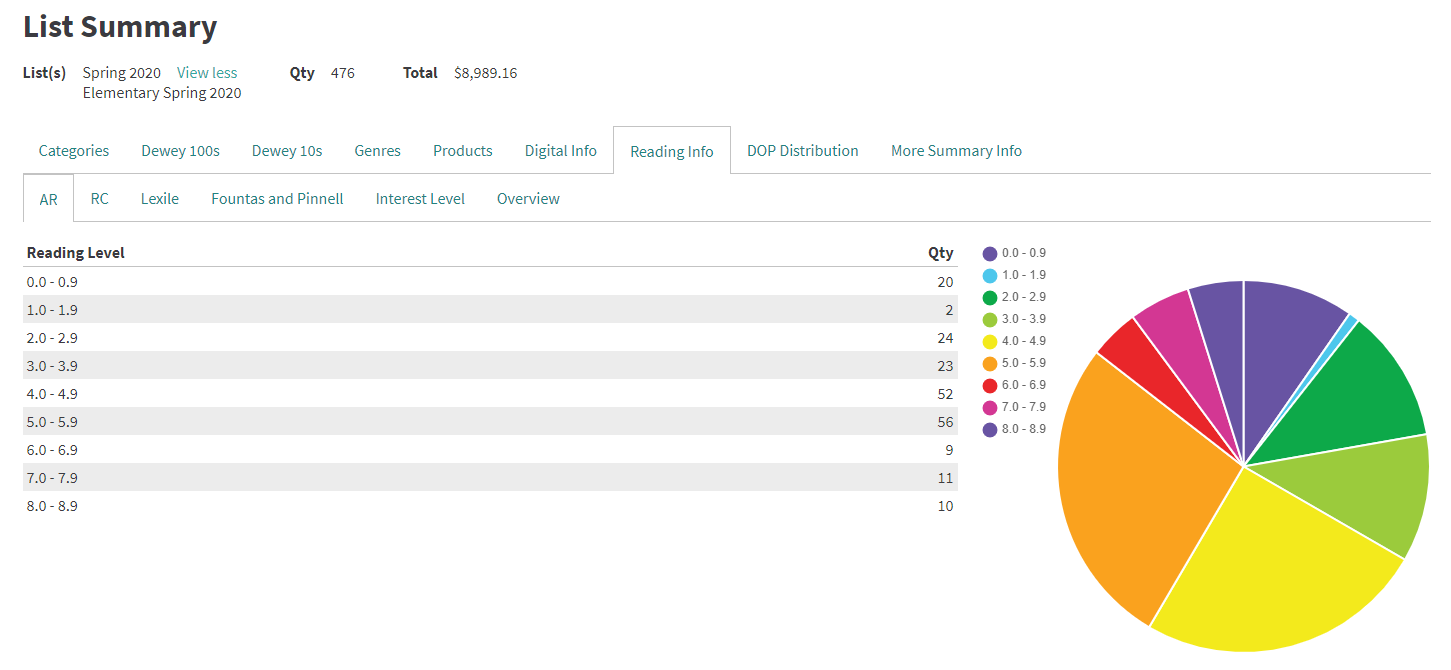Select the Genres tab
This screenshot has width=1451, height=670.
coord(377,150)
